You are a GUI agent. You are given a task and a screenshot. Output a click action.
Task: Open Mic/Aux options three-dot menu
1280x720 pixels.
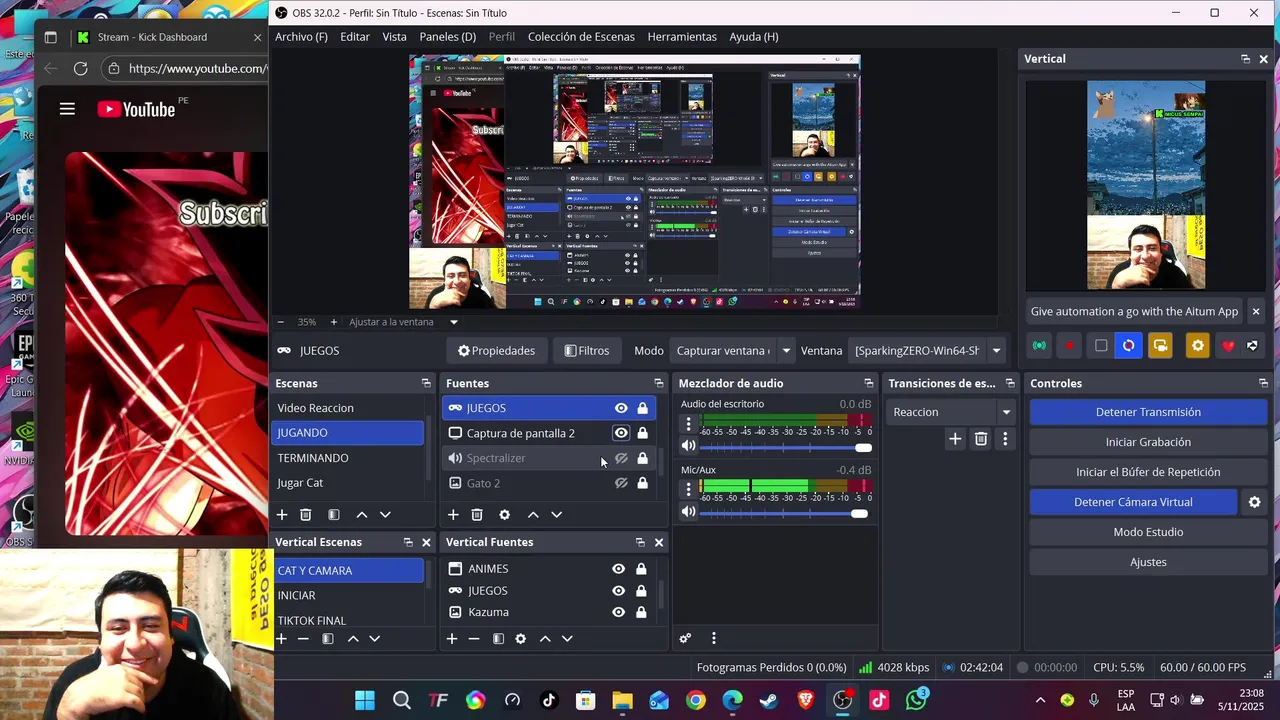688,489
